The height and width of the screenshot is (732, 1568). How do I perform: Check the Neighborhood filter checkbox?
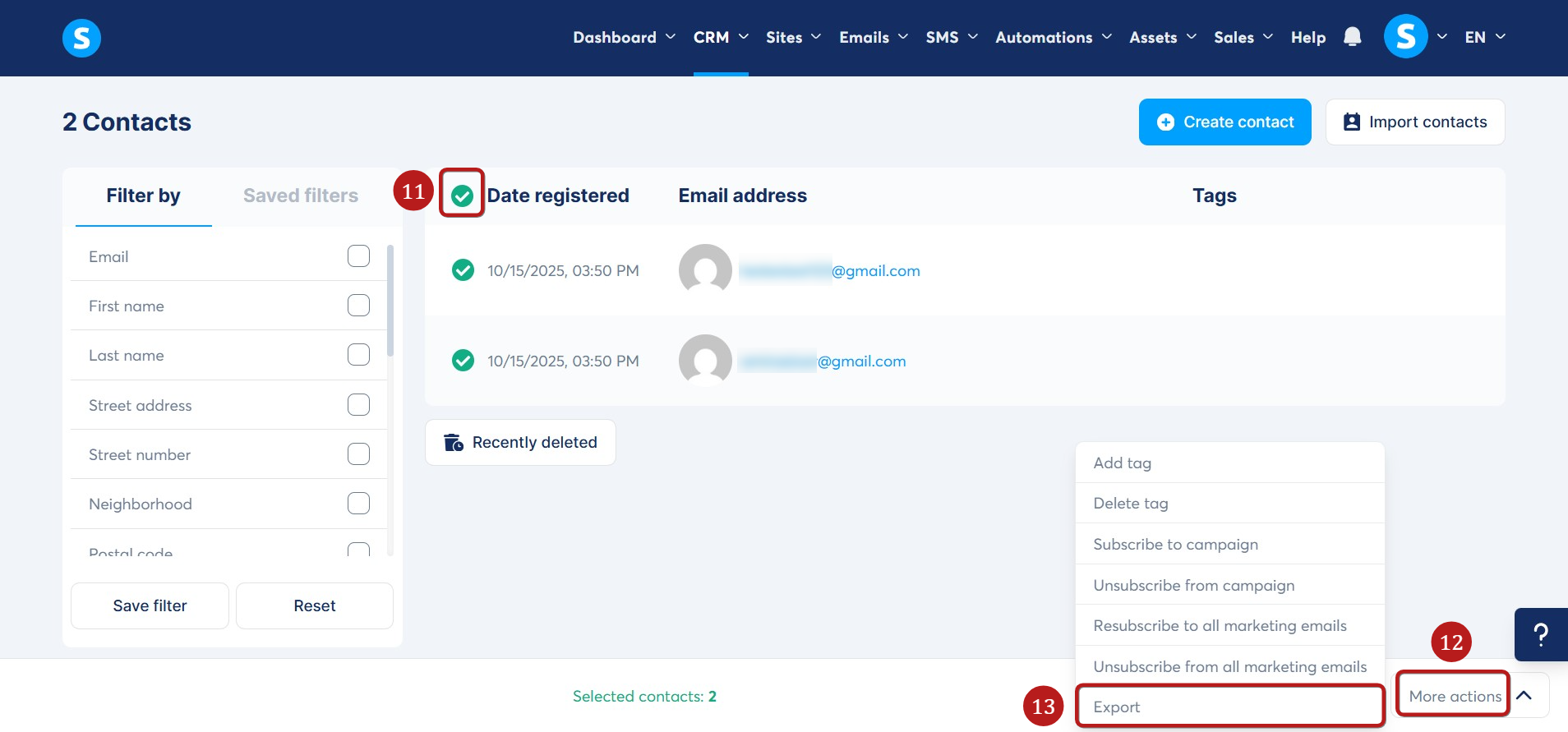(358, 504)
